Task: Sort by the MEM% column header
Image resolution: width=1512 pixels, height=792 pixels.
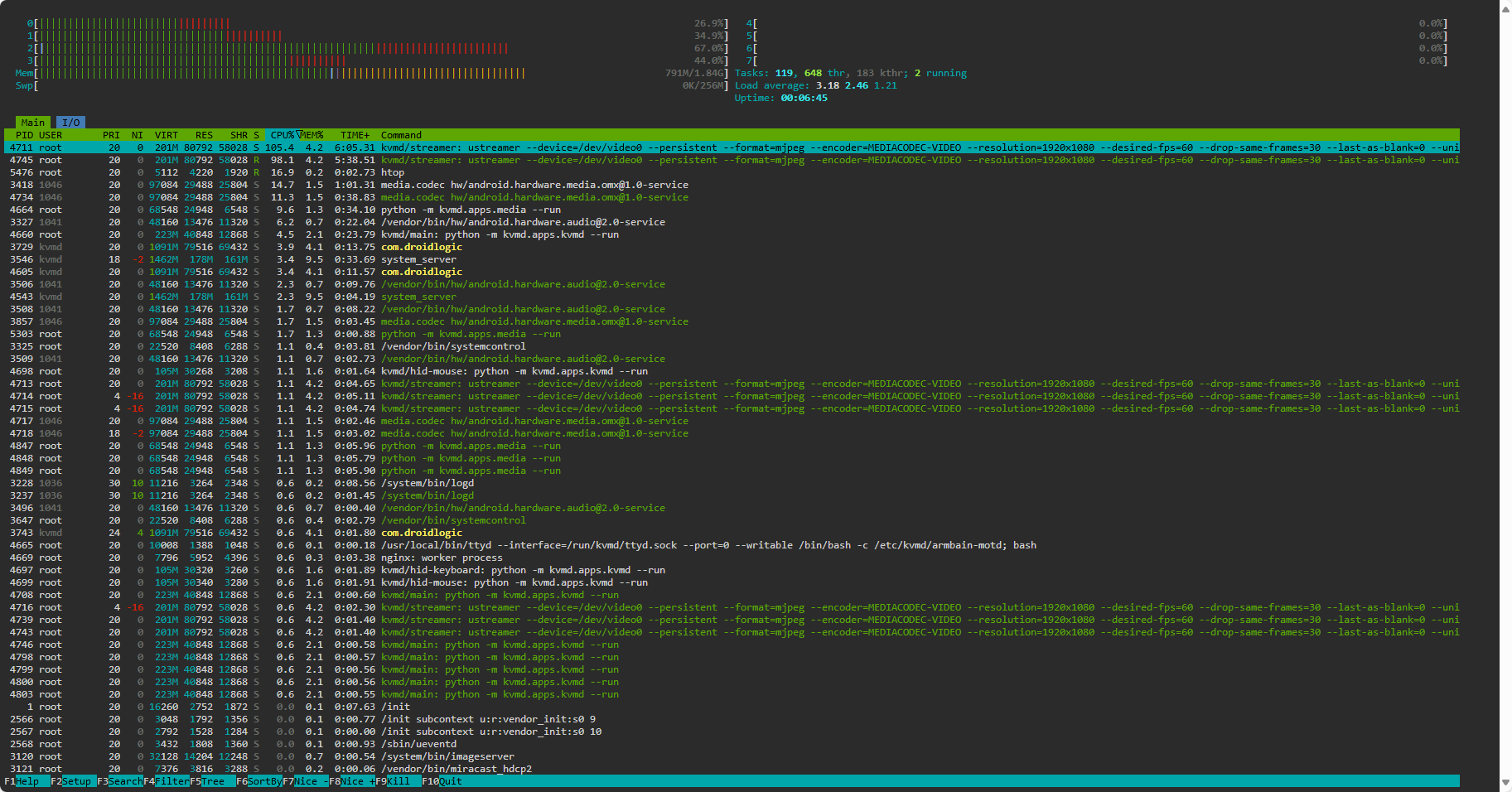Action: [312, 135]
